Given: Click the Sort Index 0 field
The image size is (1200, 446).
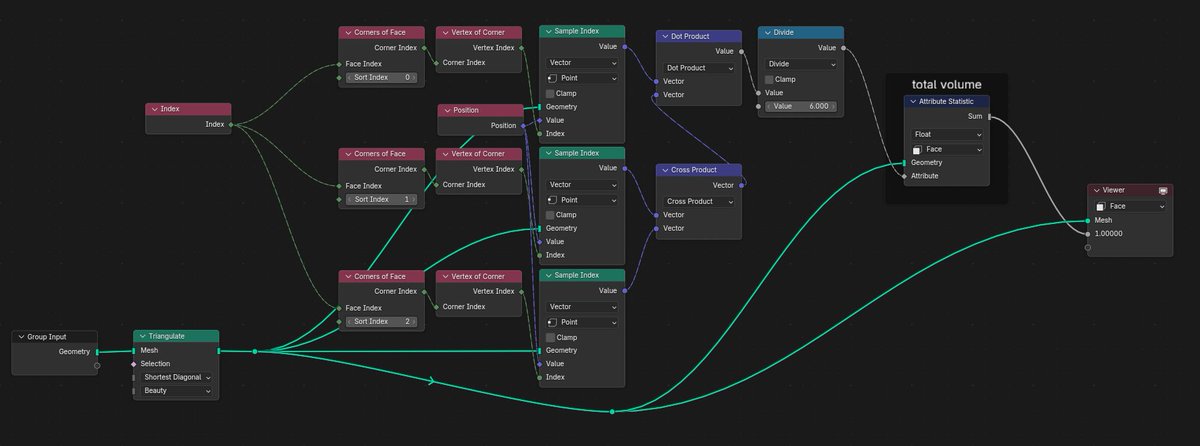Looking at the screenshot, I should tap(381, 77).
